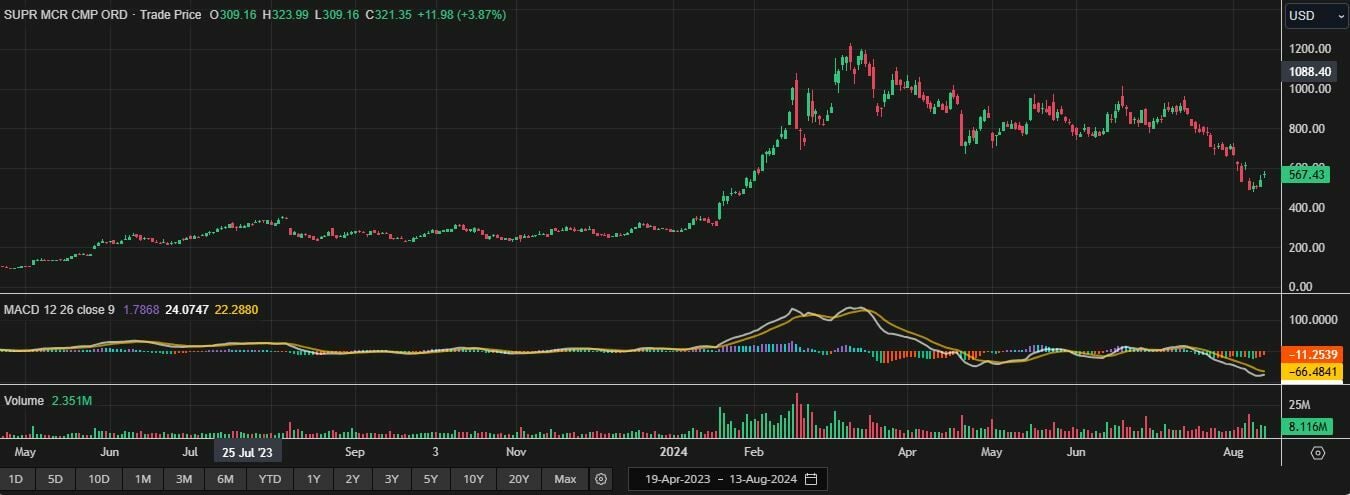This screenshot has width=1350, height=495.
Task: Switch to YTD time range
Action: click(x=270, y=479)
